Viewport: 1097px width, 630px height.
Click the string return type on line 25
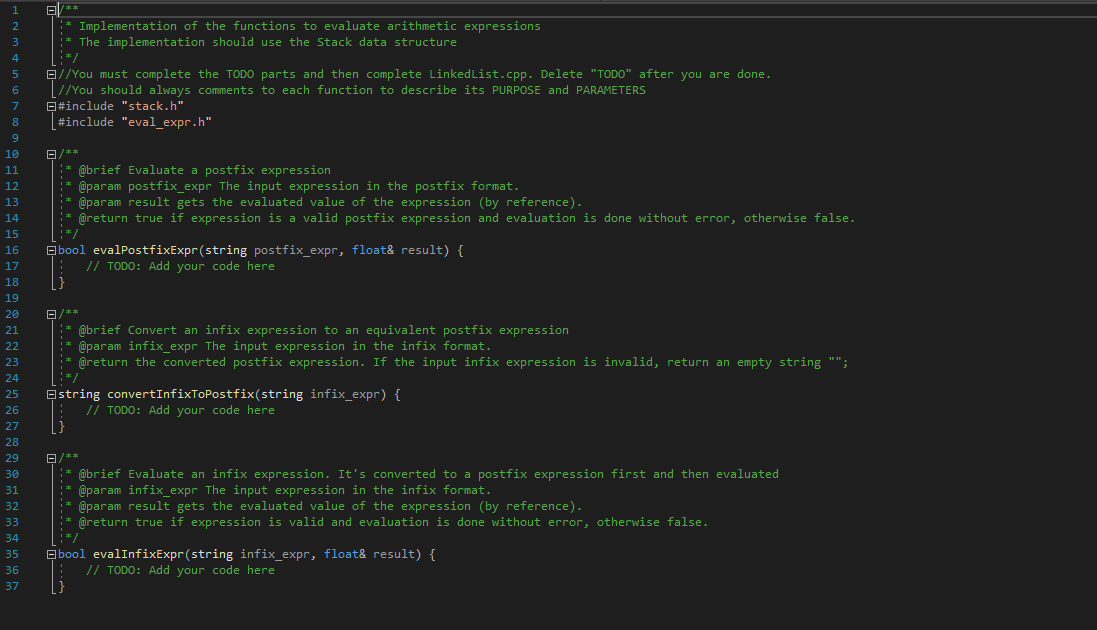tap(79, 394)
